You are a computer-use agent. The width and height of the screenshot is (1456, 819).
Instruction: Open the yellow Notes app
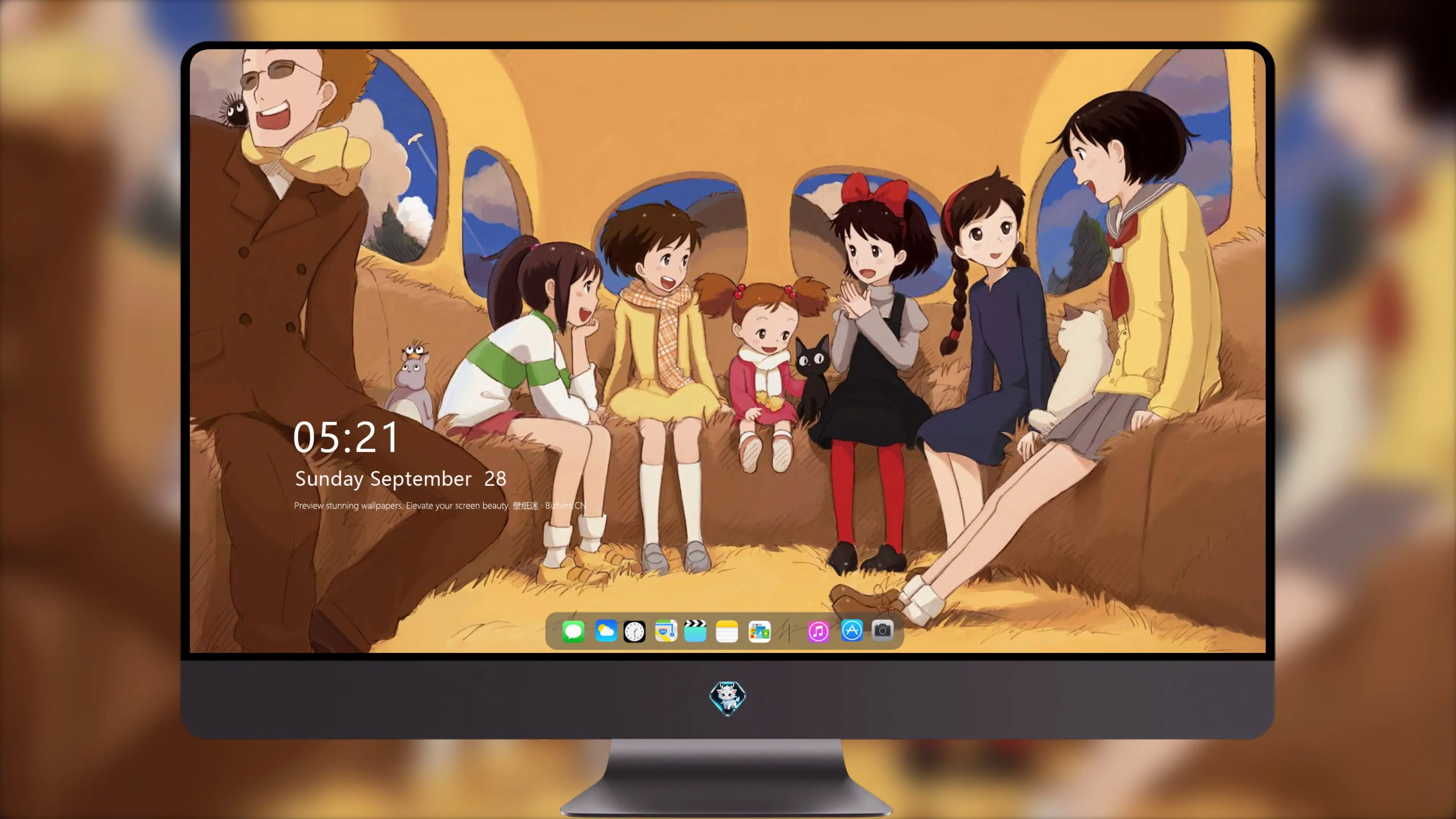click(x=727, y=631)
